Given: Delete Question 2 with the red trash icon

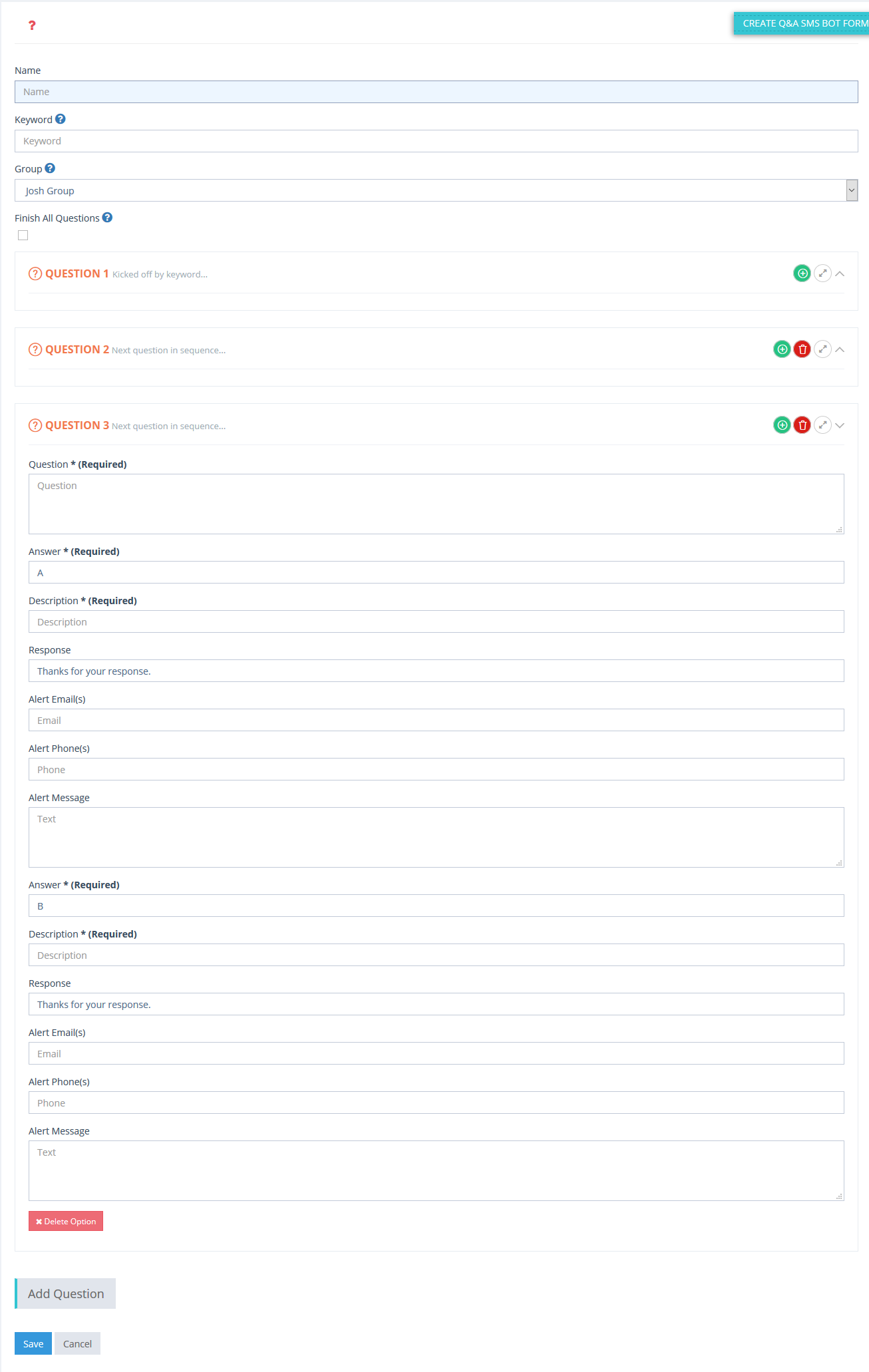Looking at the screenshot, I should pyautogui.click(x=802, y=349).
